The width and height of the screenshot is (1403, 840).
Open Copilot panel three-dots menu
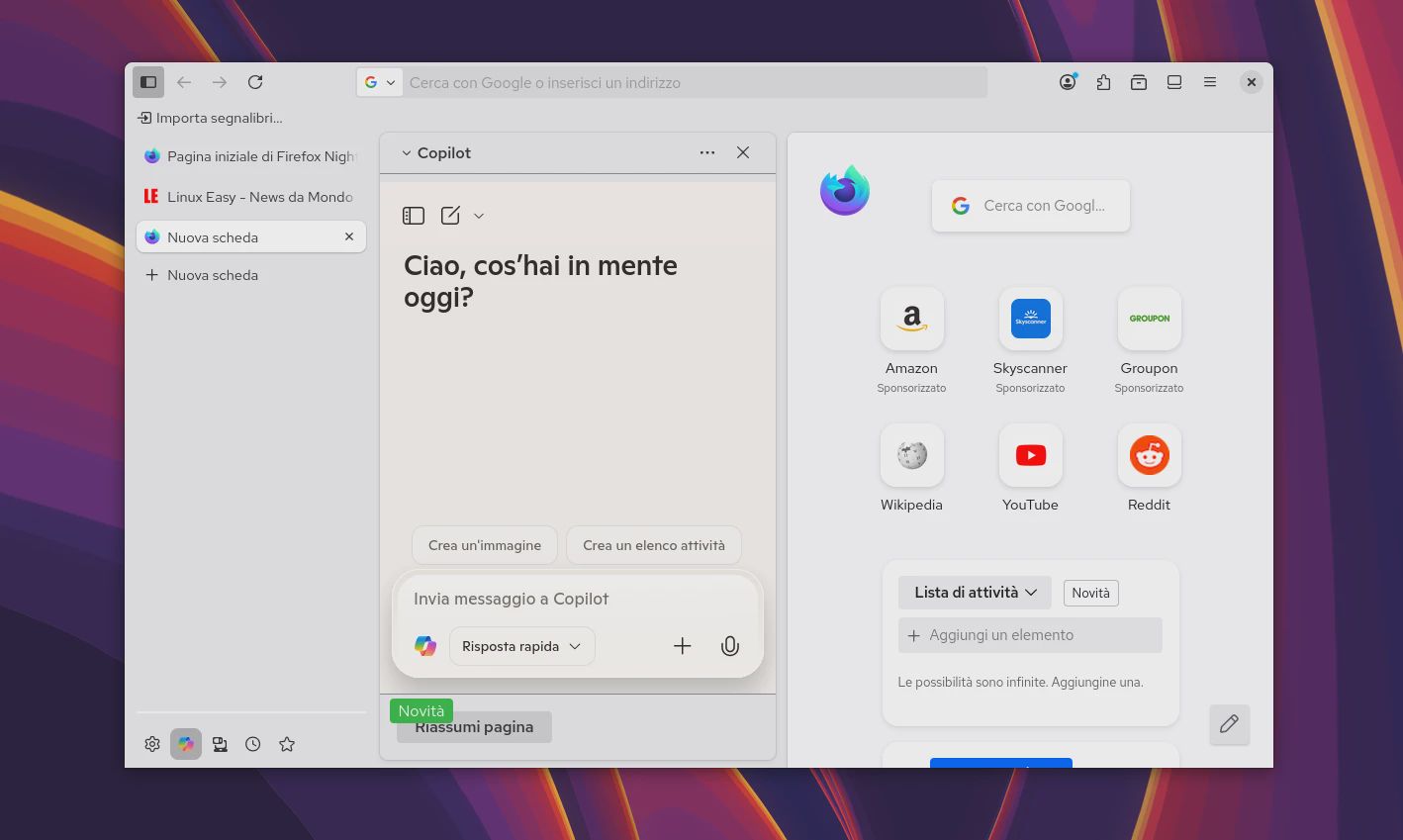click(x=707, y=152)
